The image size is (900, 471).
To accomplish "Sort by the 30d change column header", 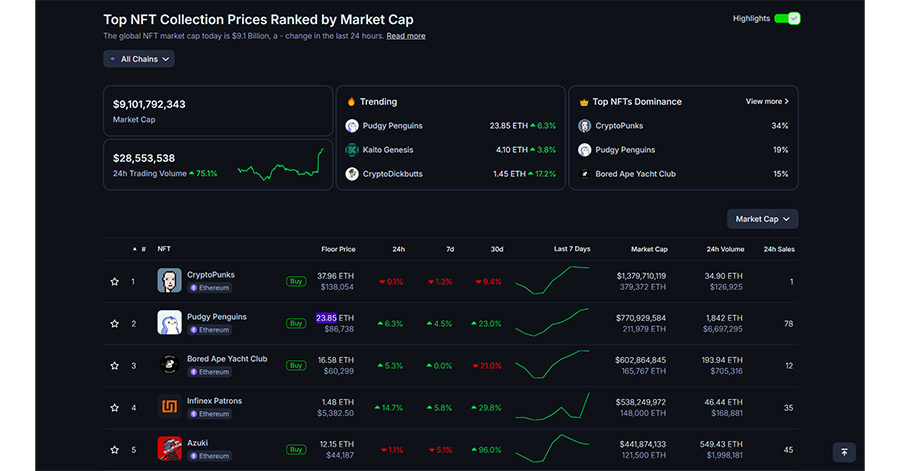I will [497, 249].
